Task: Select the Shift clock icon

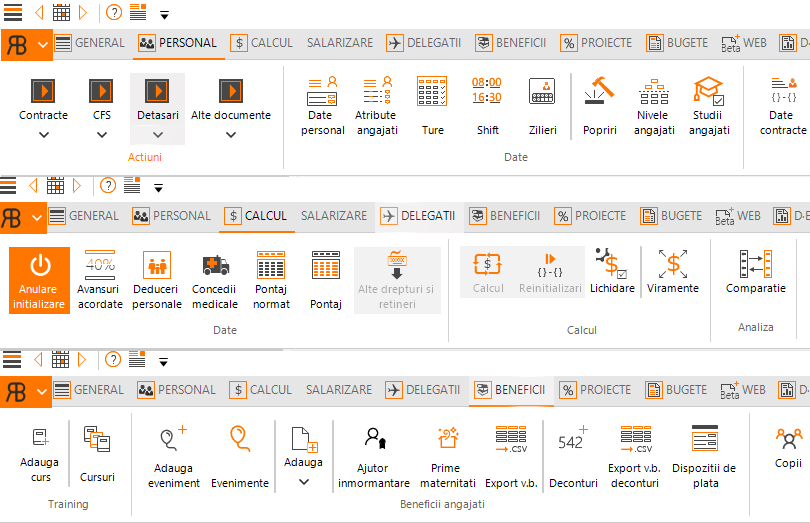Action: pyautogui.click(x=487, y=92)
